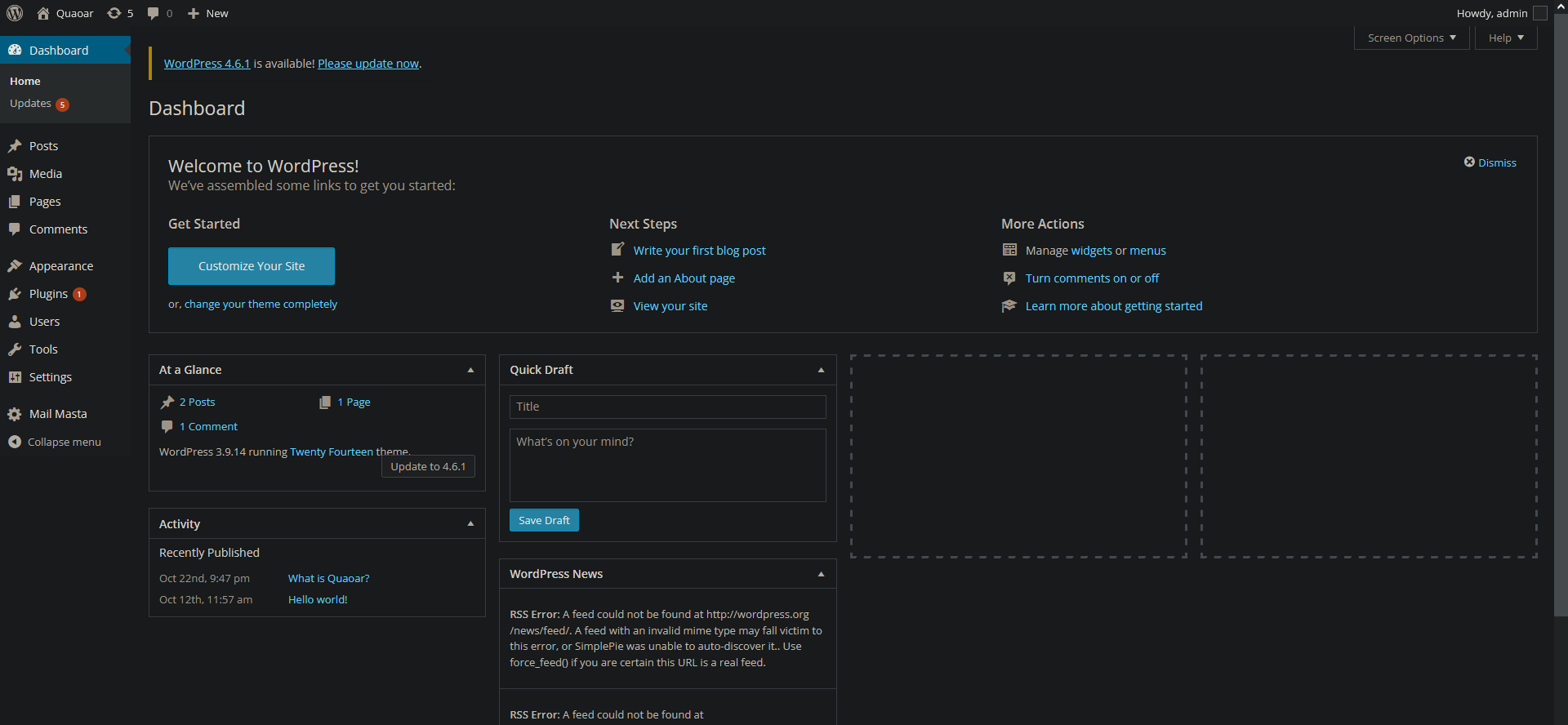Click the plus icon beside Add an About page
The height and width of the screenshot is (725, 1568).
(617, 278)
